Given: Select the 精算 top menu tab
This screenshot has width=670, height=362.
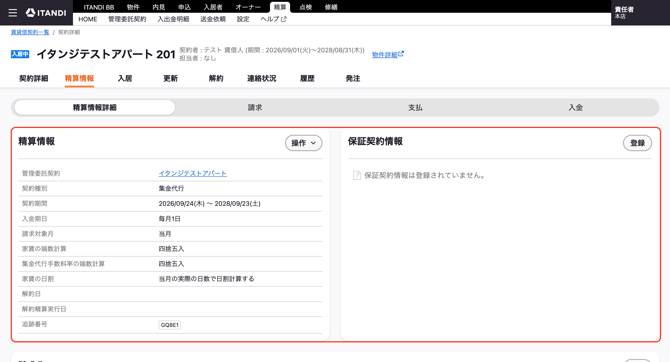Looking at the screenshot, I should [x=280, y=7].
